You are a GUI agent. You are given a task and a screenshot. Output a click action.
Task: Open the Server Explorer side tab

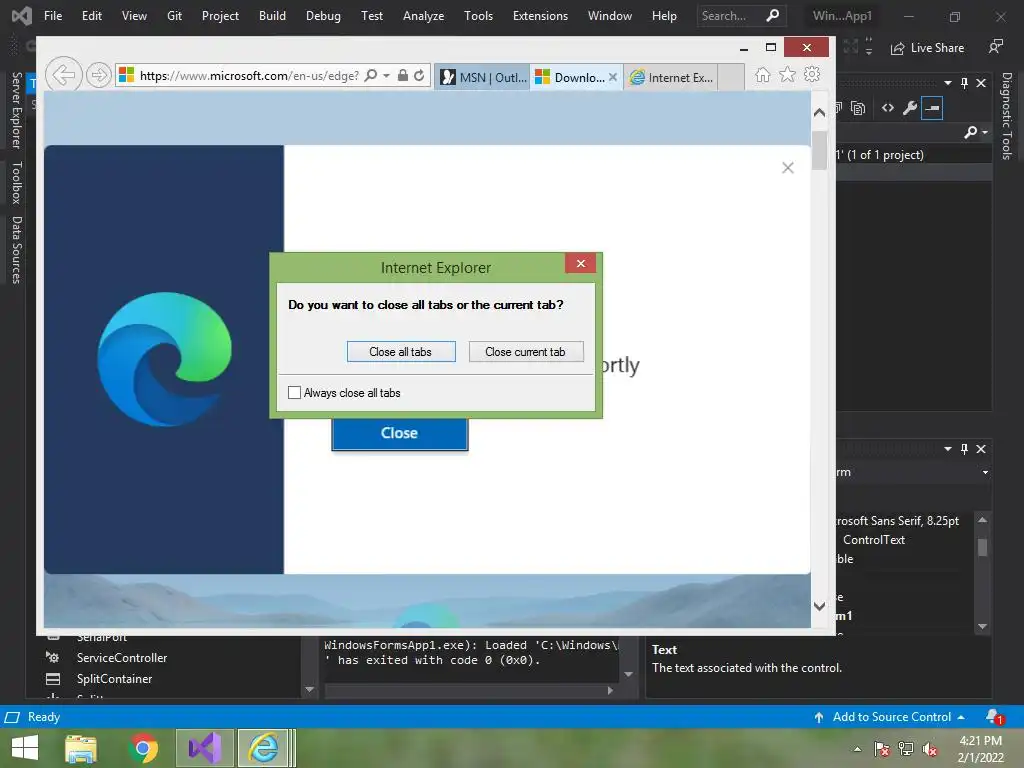pyautogui.click(x=17, y=110)
